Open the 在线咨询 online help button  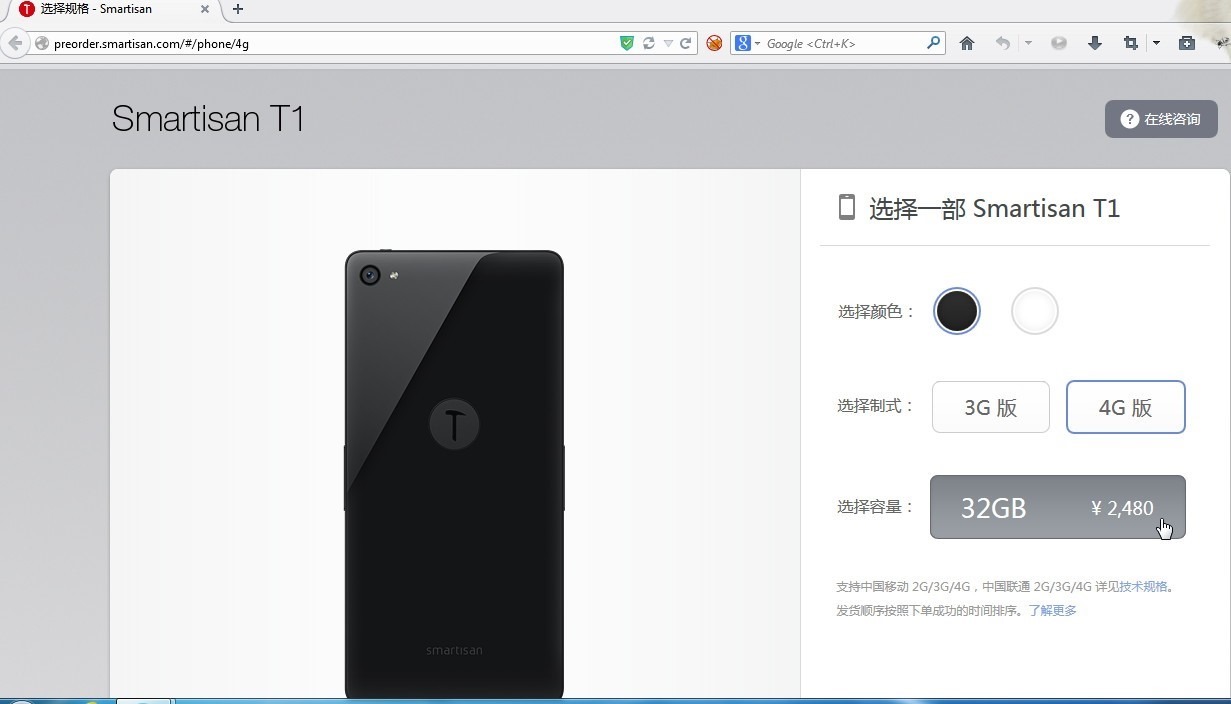click(1161, 119)
